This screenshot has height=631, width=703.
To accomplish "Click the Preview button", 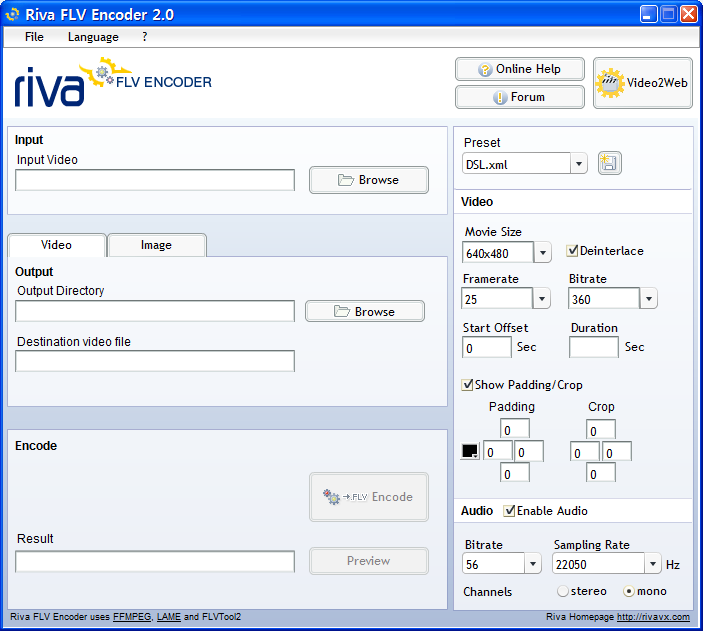I will pos(369,561).
